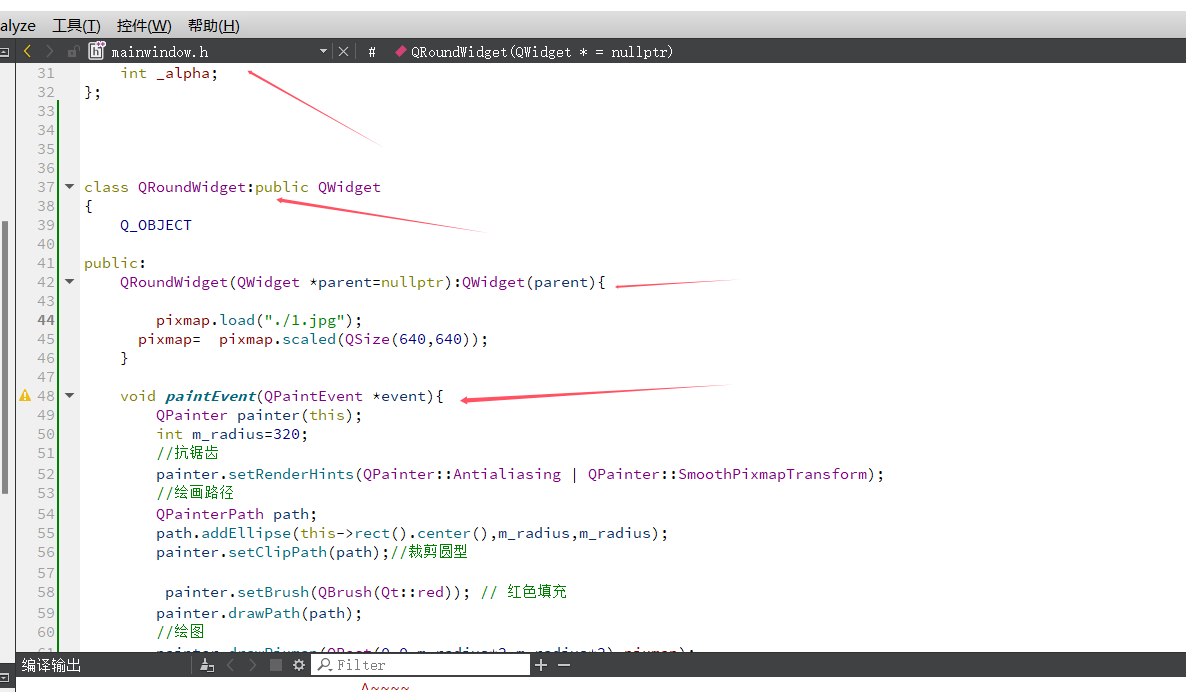Click warning icon at line 48
The image size is (1186, 692).
(25, 395)
